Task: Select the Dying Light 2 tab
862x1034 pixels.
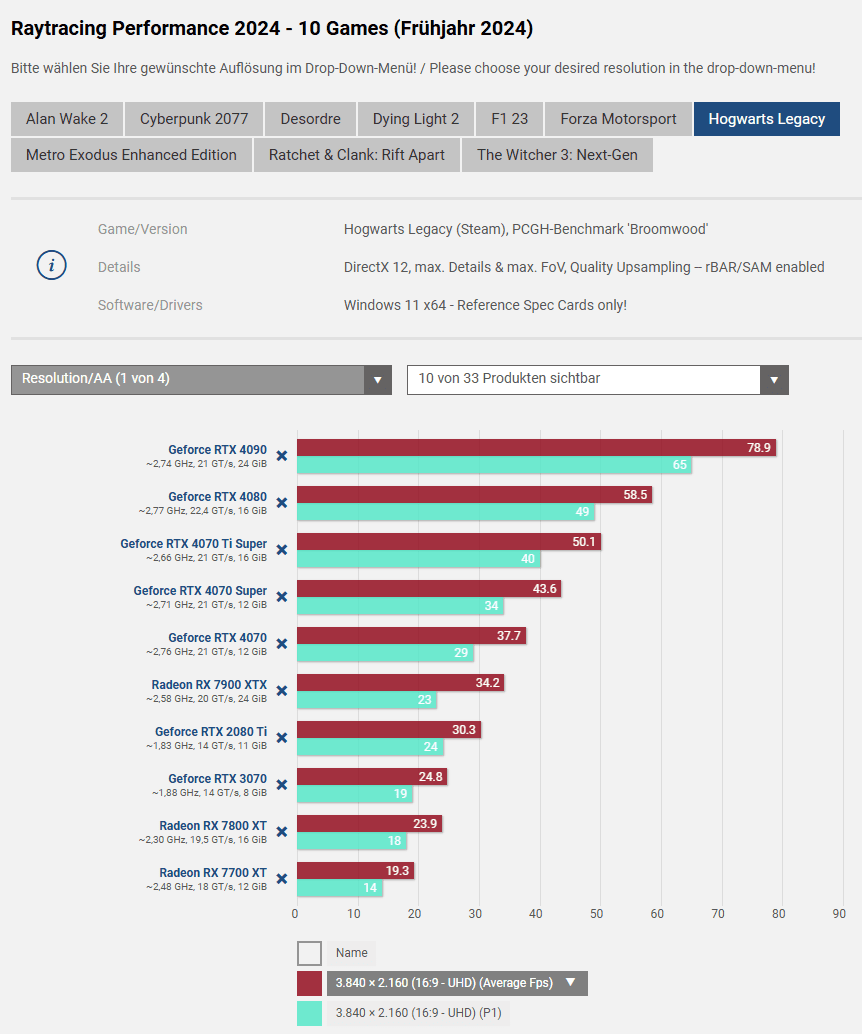Action: click(x=416, y=119)
